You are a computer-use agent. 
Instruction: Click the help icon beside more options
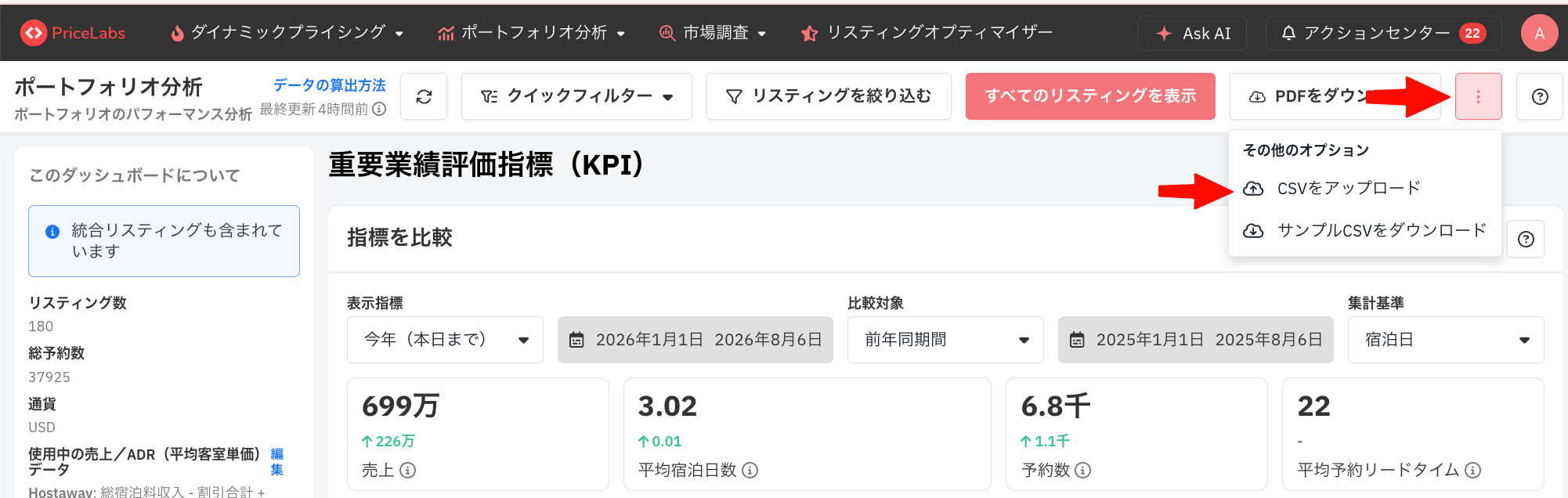click(x=1539, y=96)
